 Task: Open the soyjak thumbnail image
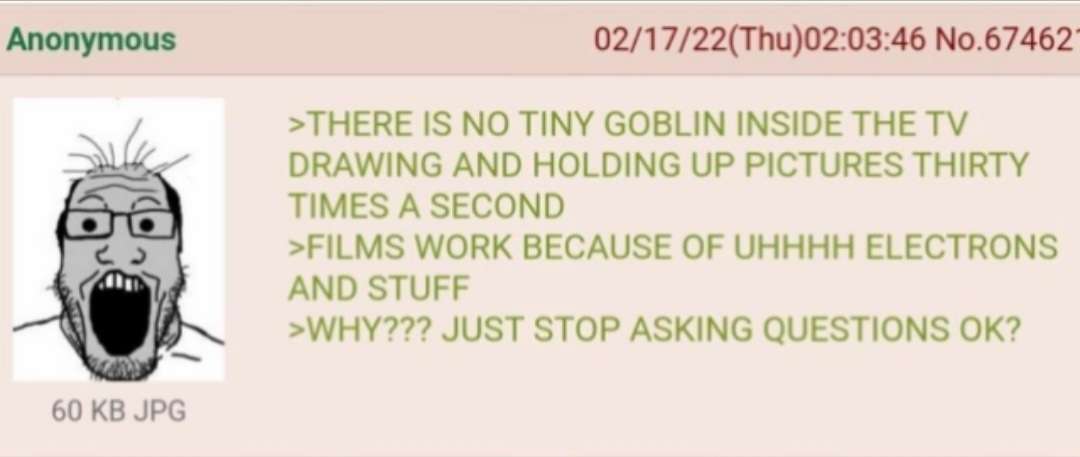(118, 239)
